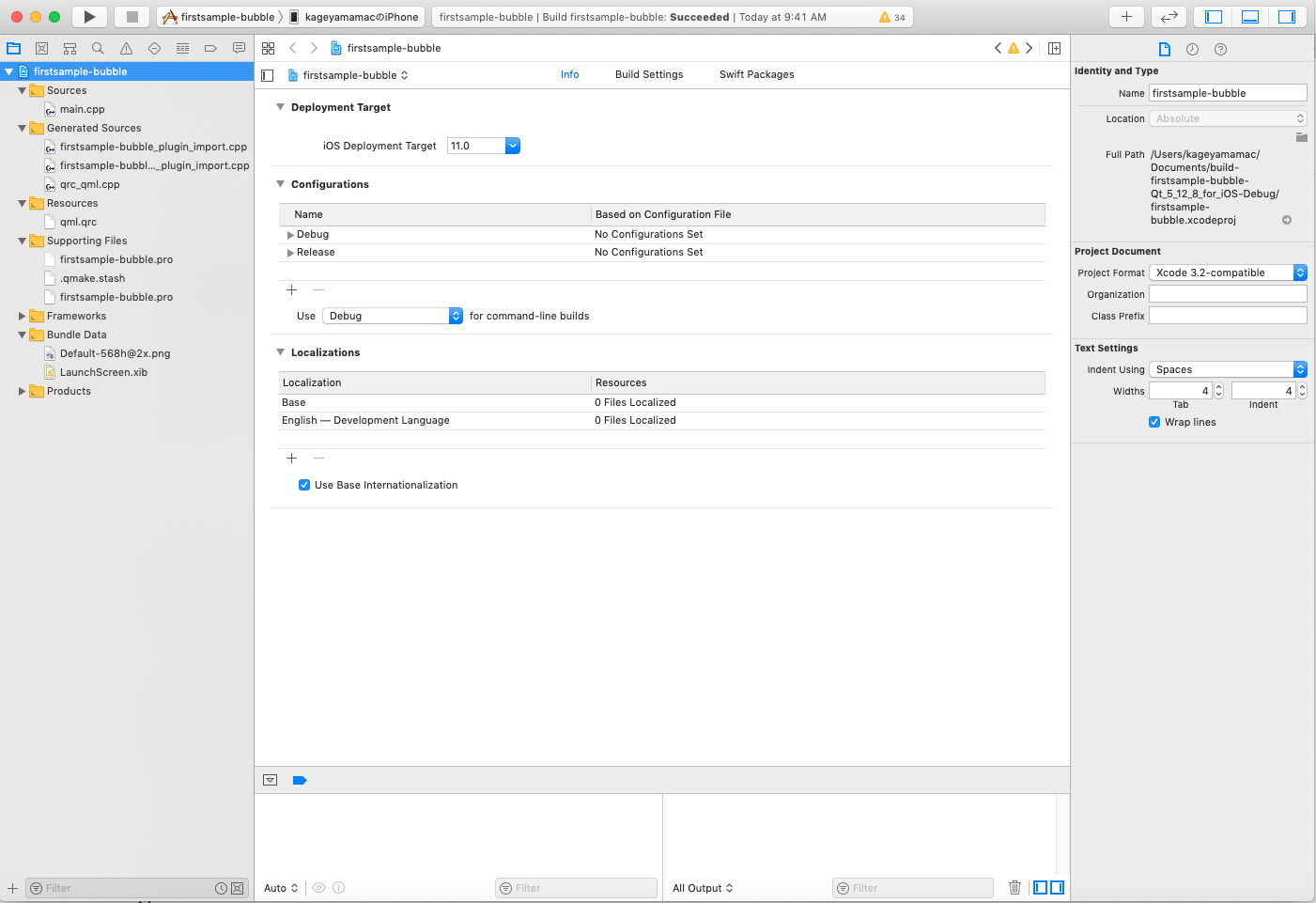Show the Project navigator folder icon
The width and height of the screenshot is (1316, 903).
[x=14, y=48]
